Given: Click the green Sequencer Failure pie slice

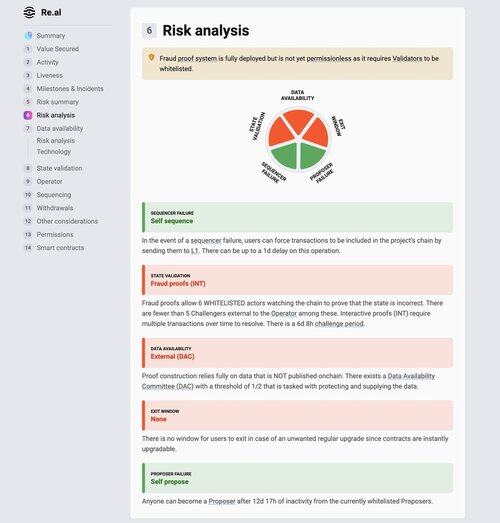Looking at the screenshot, I should pos(285,156).
